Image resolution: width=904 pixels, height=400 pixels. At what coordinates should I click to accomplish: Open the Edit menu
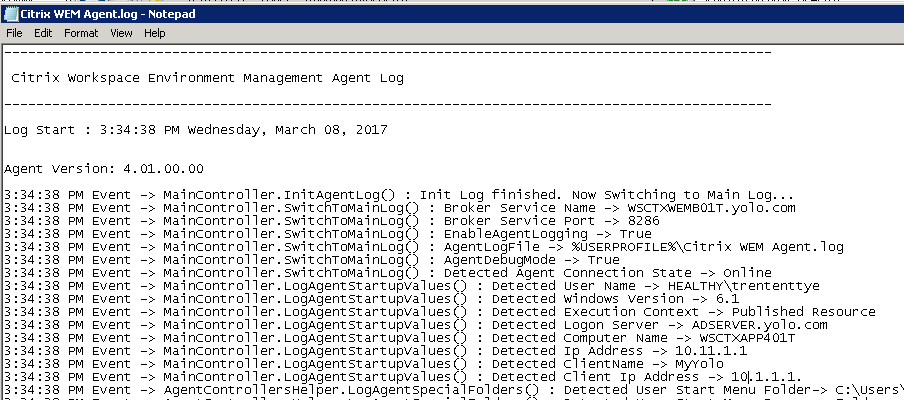pyautogui.click(x=43, y=33)
